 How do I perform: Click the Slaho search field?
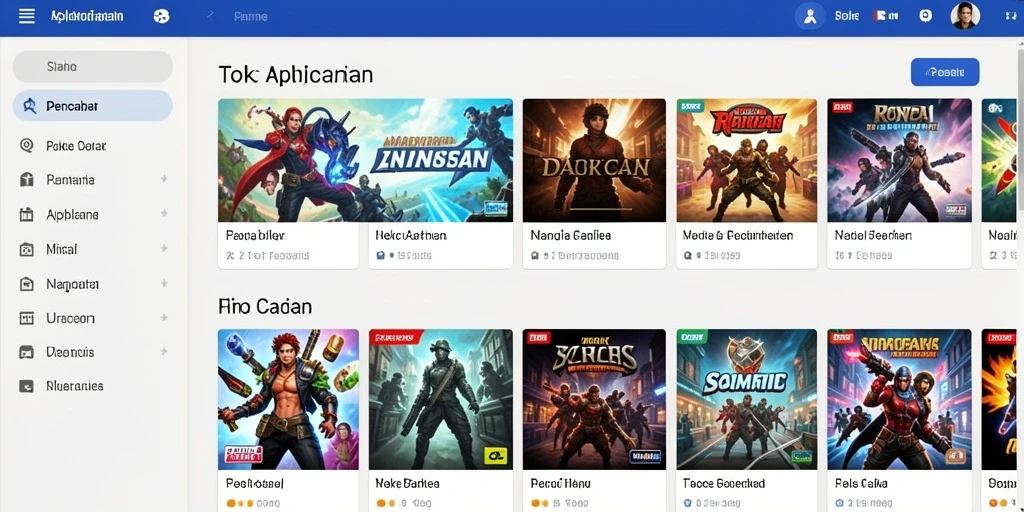click(x=93, y=67)
